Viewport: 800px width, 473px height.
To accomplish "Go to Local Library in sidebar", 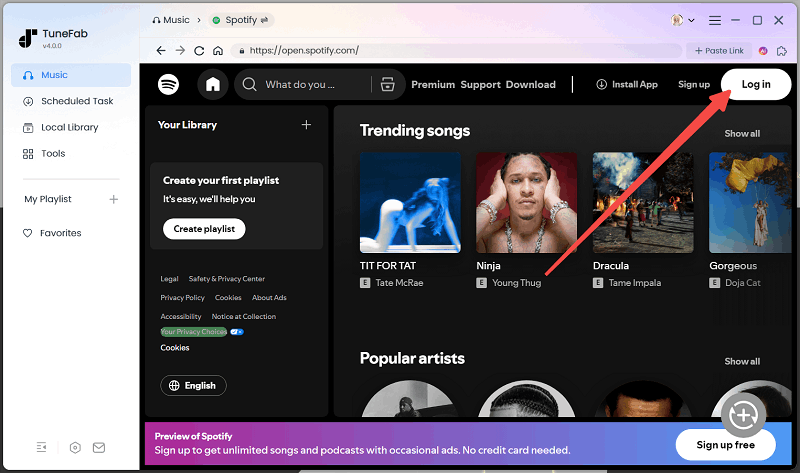I will (70, 127).
